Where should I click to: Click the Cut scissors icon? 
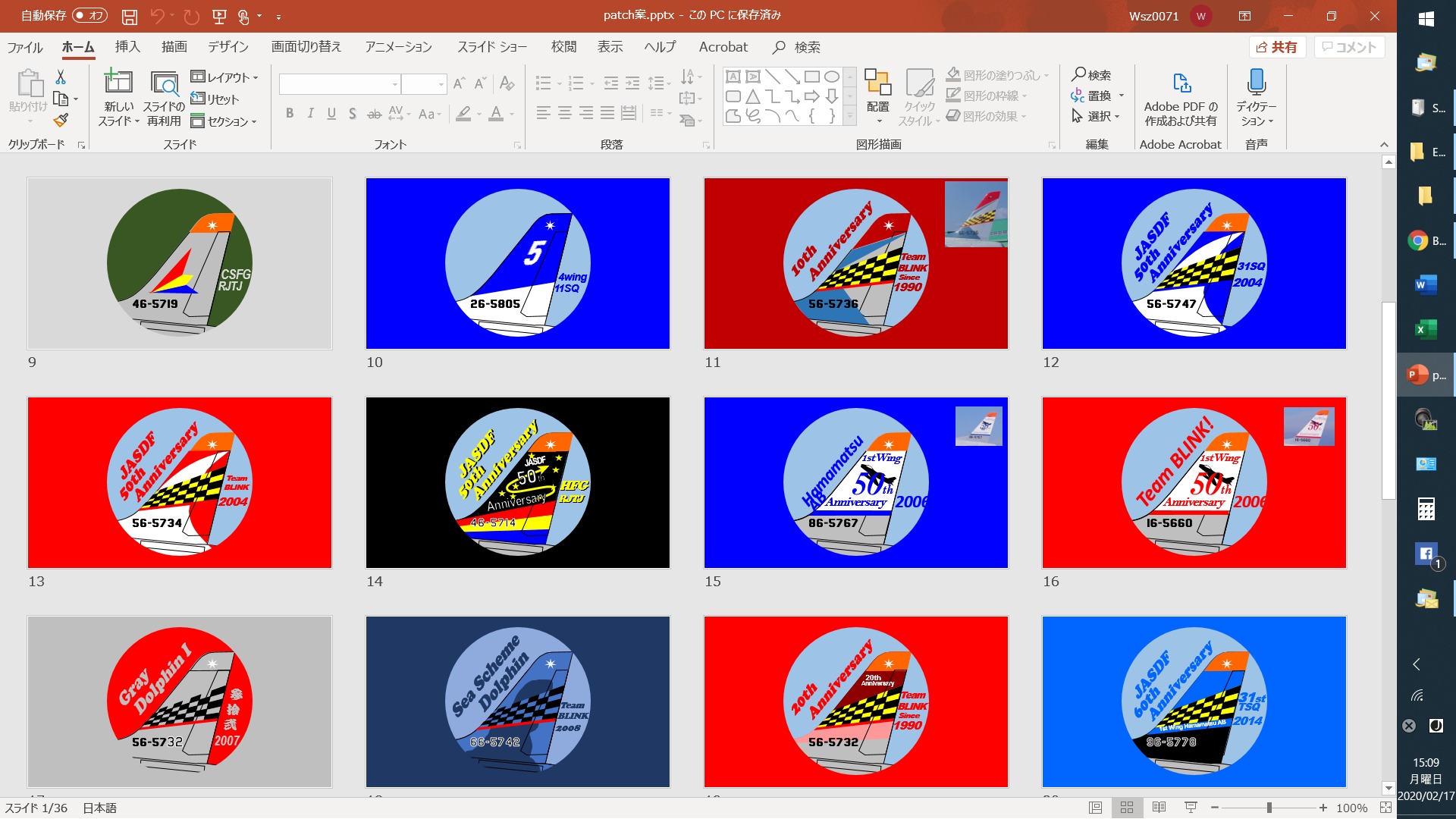61,77
